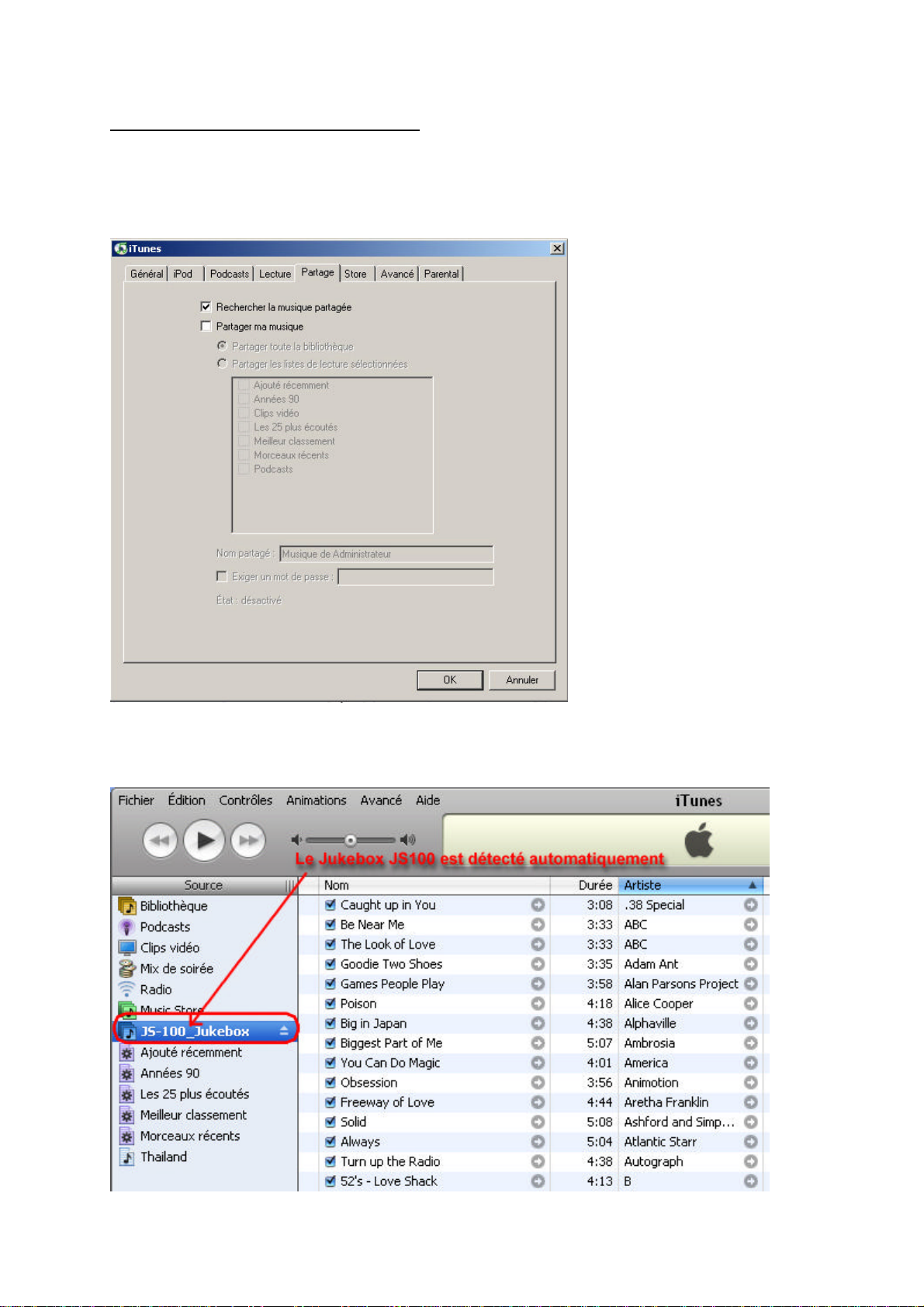Click arrow icon next to You Can Do Magic
924x1307 pixels.
[x=538, y=1063]
